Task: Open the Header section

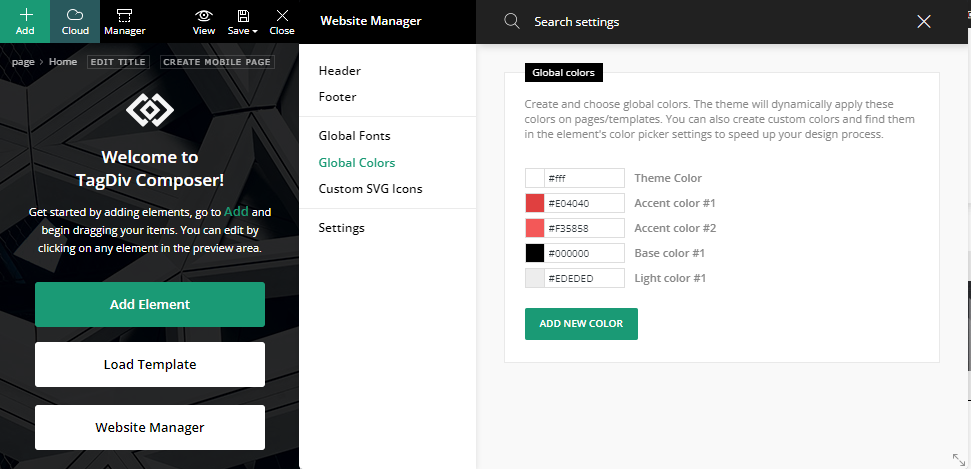Action: pos(340,71)
